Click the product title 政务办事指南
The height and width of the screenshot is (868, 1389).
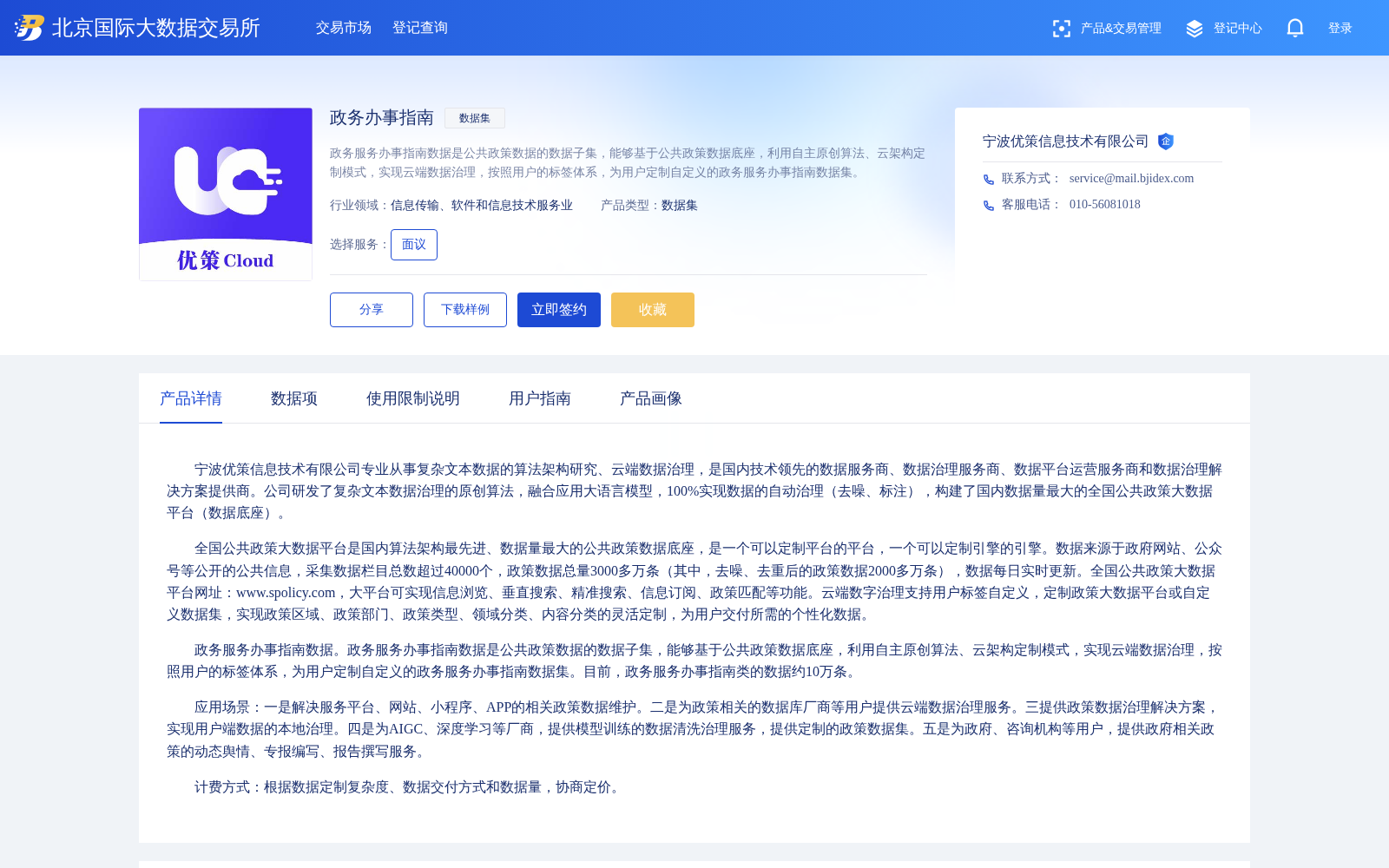click(382, 118)
